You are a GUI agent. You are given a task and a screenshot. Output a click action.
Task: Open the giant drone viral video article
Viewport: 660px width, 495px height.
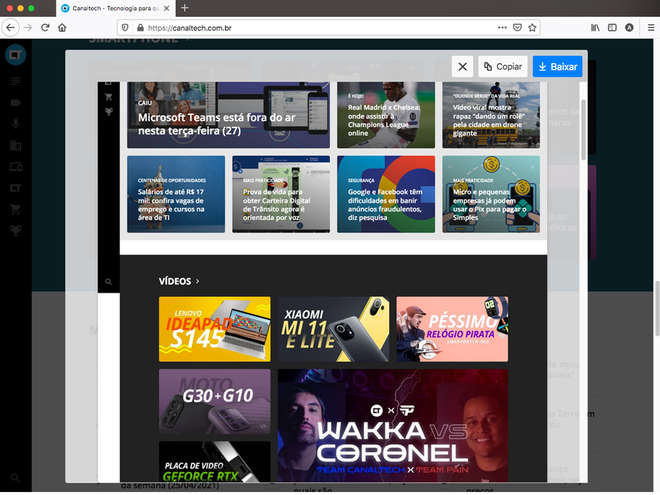pyautogui.click(x=491, y=115)
